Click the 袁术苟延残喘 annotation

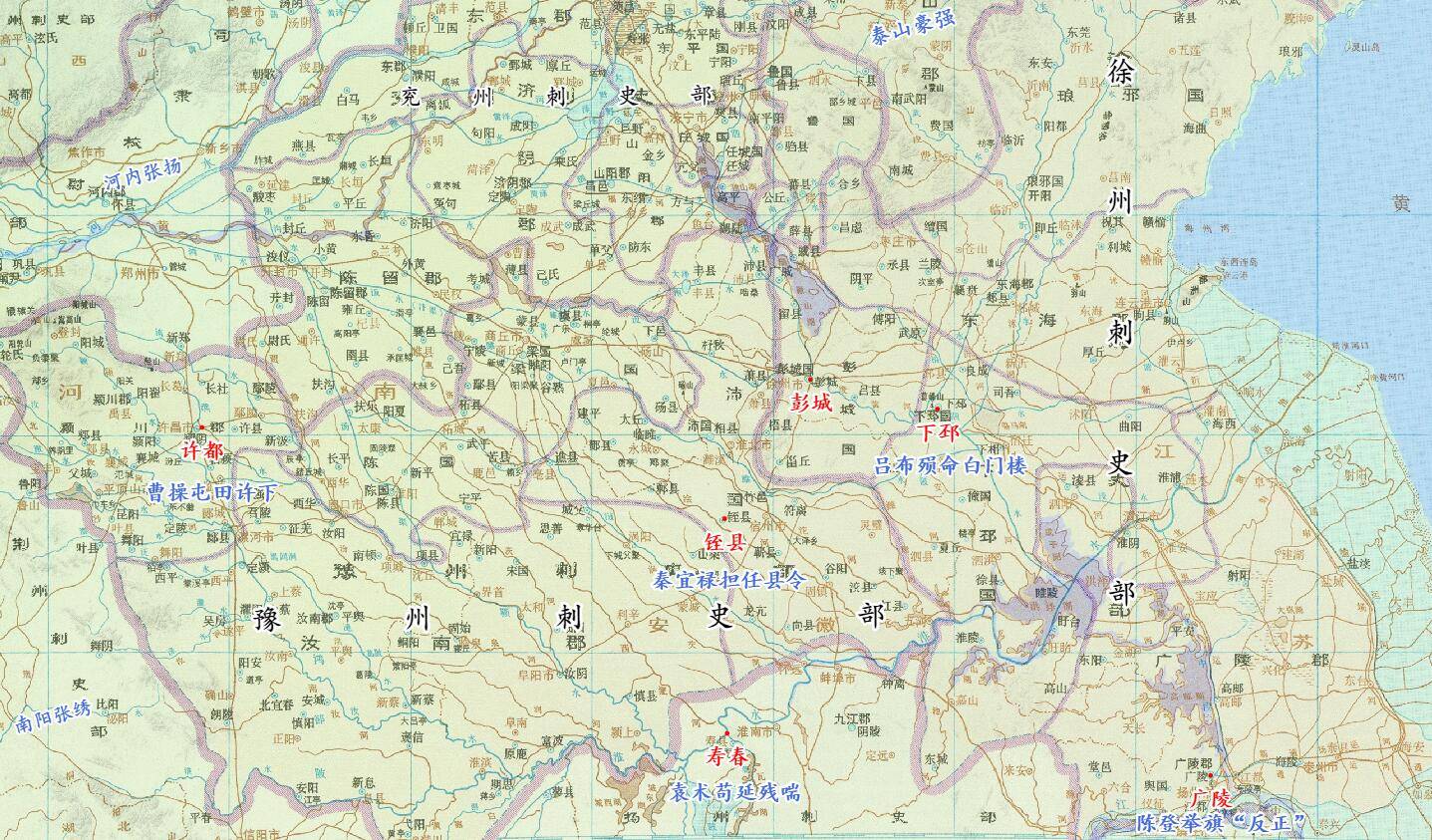pos(734,792)
